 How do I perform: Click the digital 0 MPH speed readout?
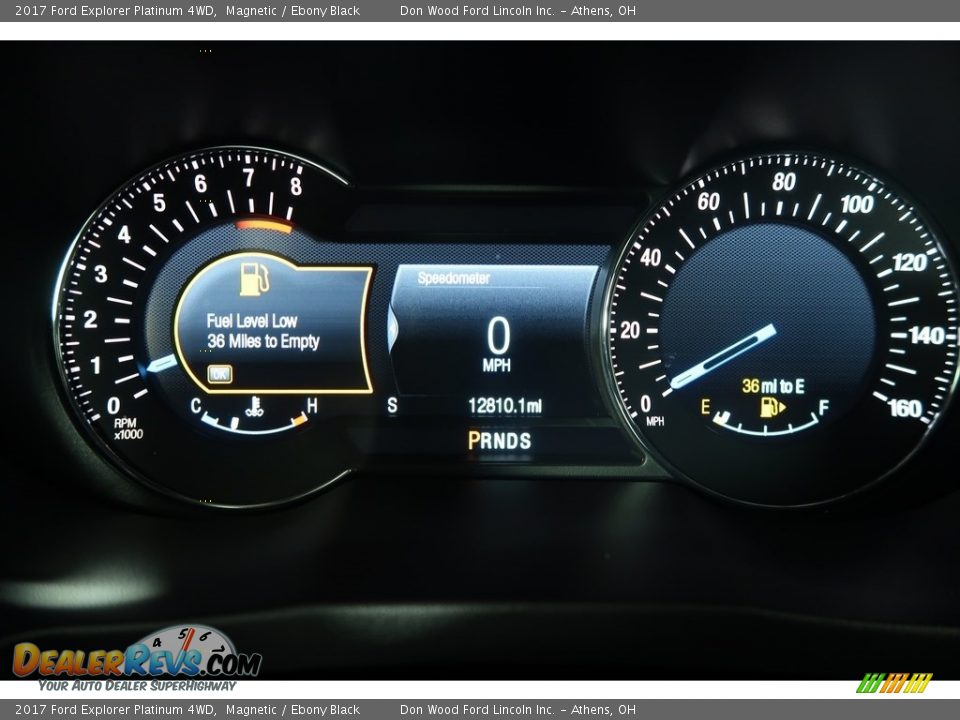coord(497,343)
